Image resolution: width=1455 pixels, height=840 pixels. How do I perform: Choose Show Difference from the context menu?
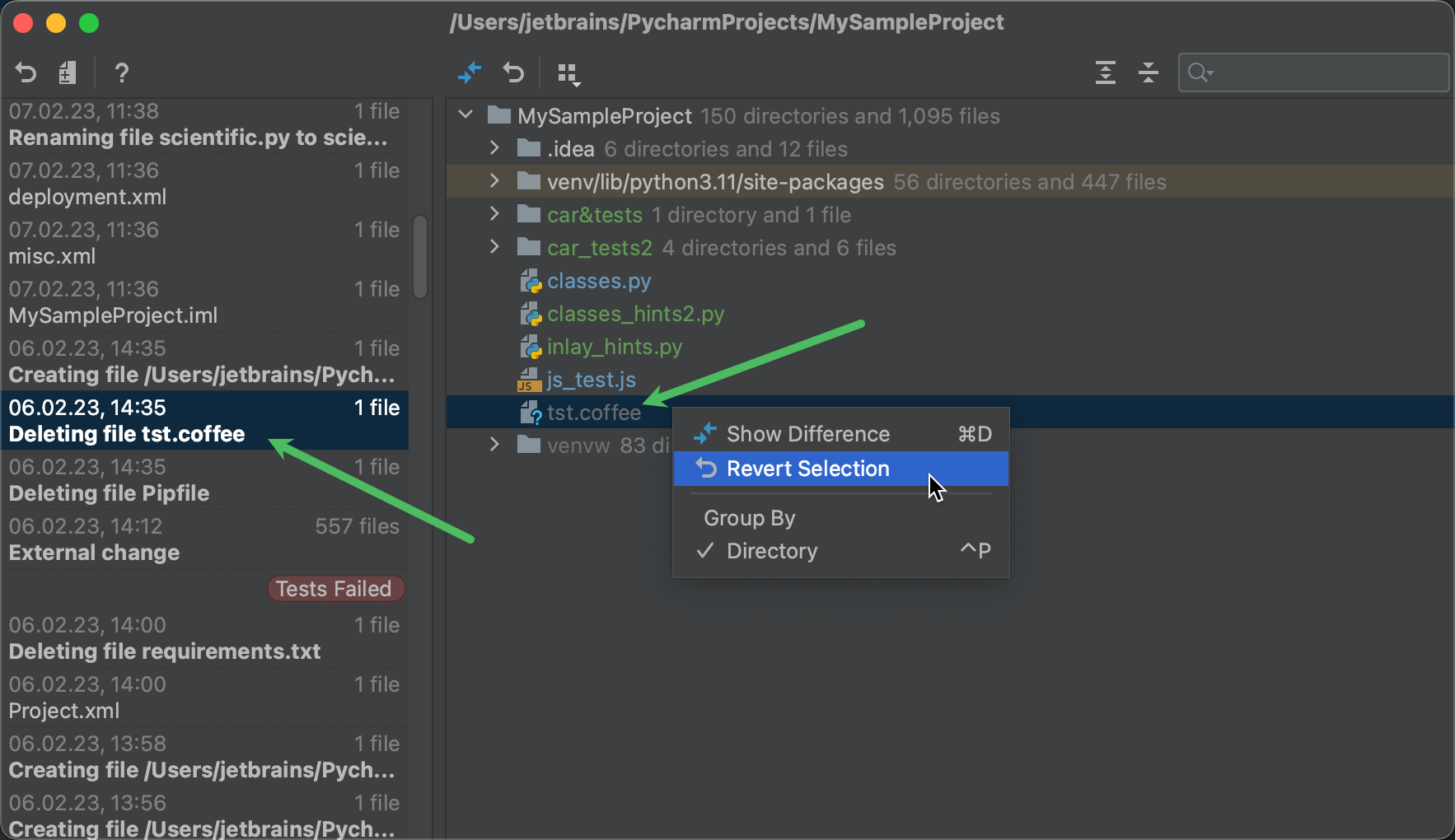coord(807,433)
